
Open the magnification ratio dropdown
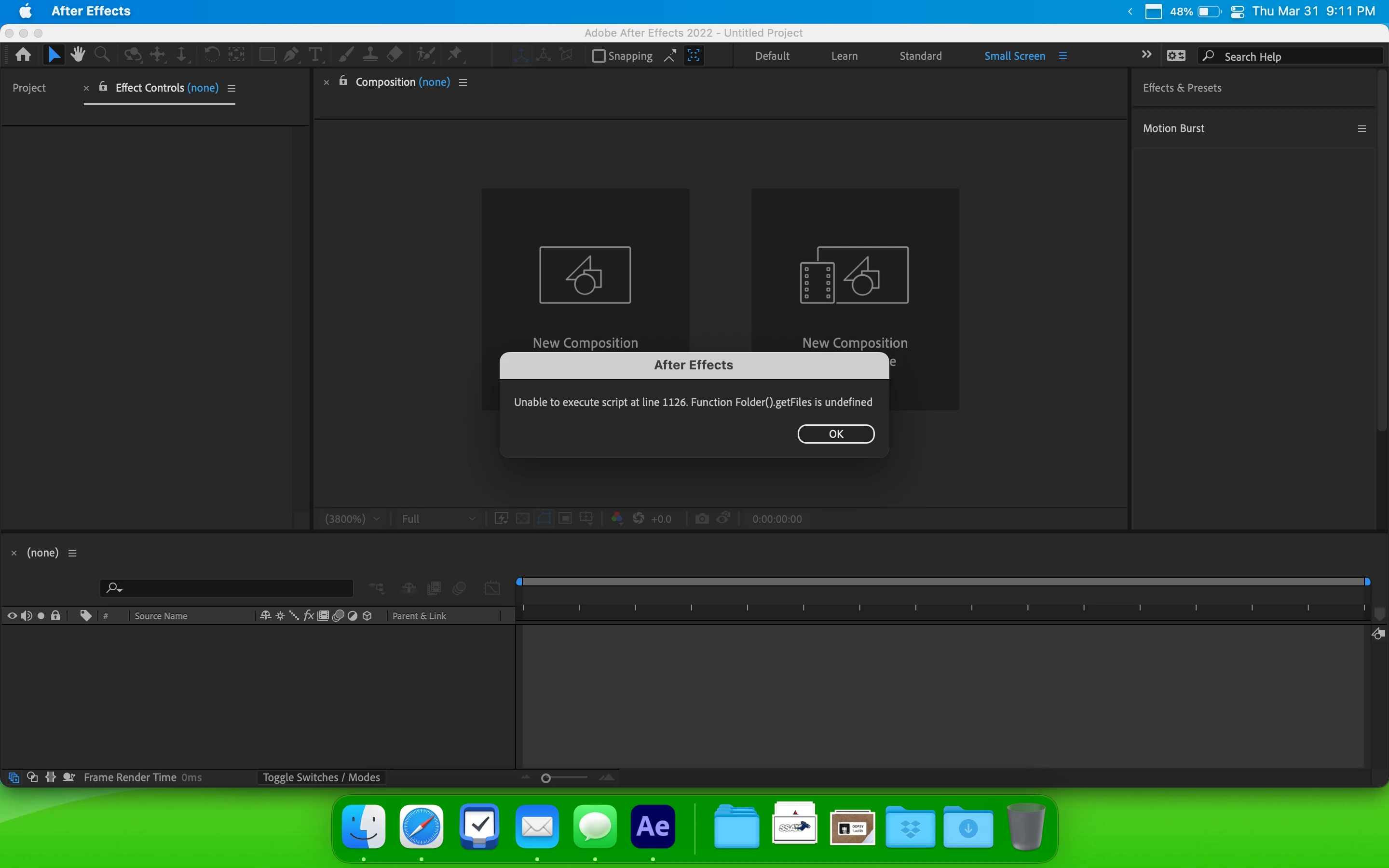[353, 519]
